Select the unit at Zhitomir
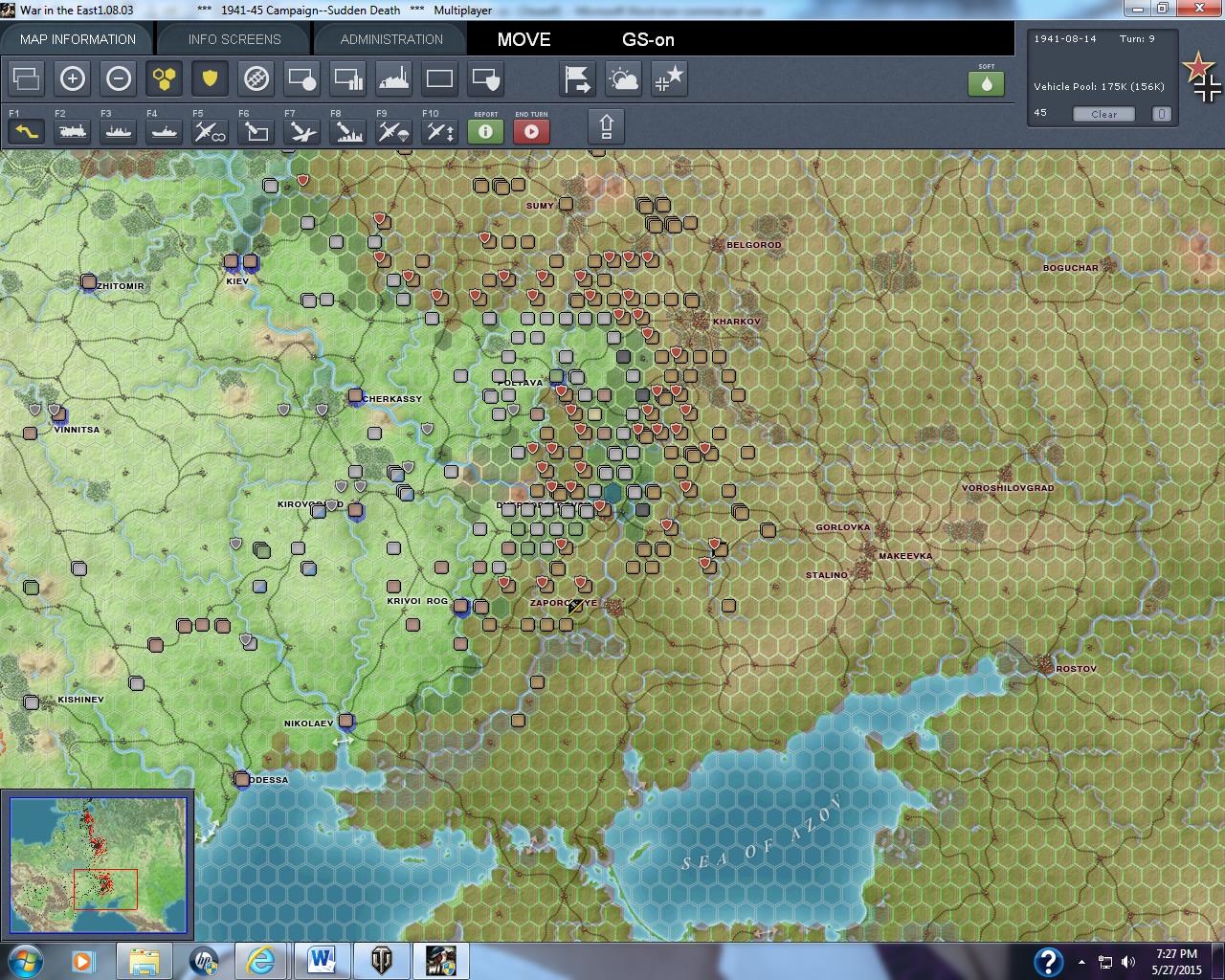The image size is (1225, 980). point(89,281)
